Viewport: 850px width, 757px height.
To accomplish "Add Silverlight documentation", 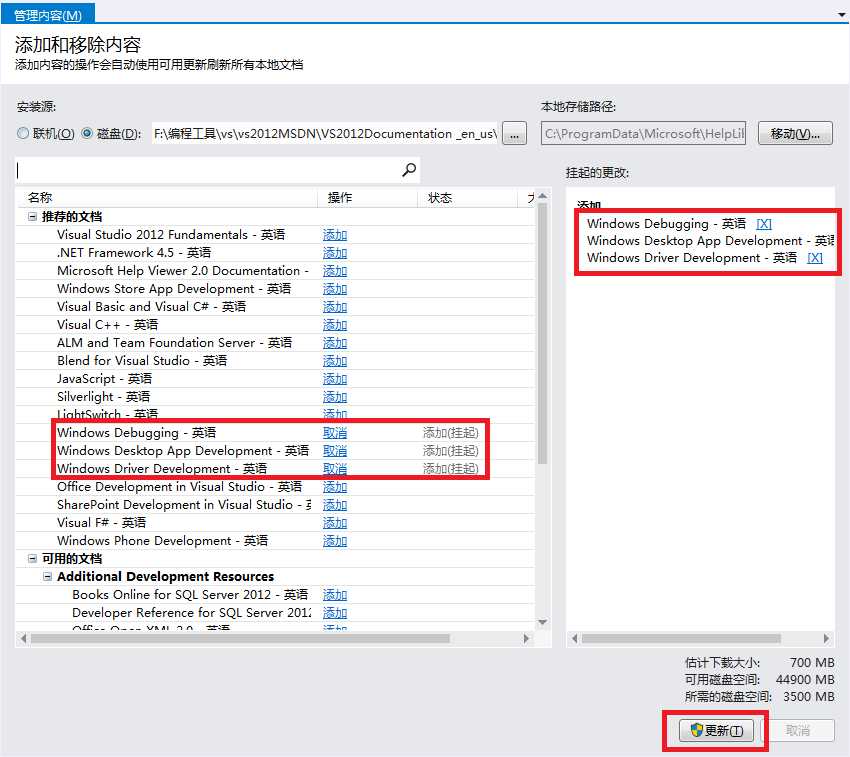I will (334, 396).
